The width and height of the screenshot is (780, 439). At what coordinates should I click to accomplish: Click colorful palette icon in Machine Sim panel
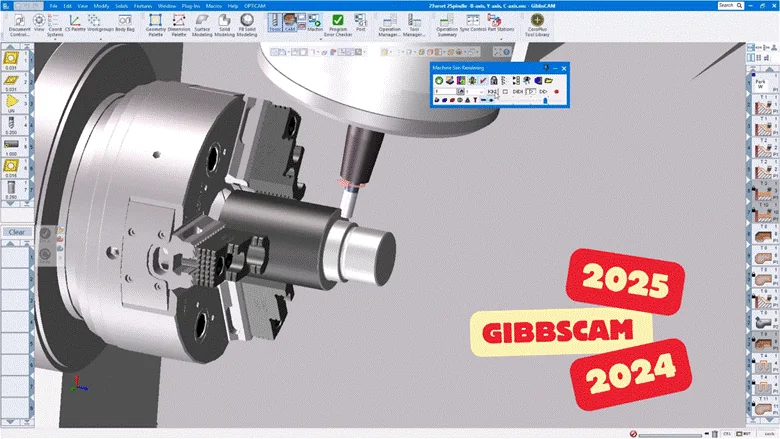[461, 81]
